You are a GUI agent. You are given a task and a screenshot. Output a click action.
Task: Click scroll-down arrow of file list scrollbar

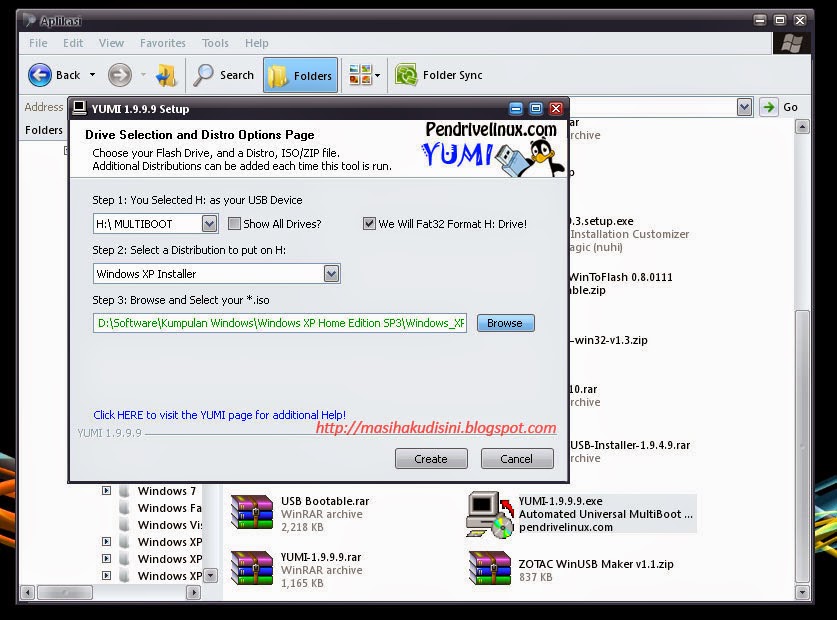click(x=802, y=592)
